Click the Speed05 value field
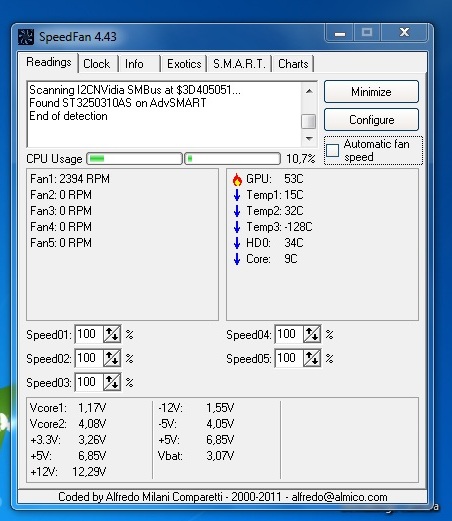This screenshot has height=521, width=452. pos(289,358)
